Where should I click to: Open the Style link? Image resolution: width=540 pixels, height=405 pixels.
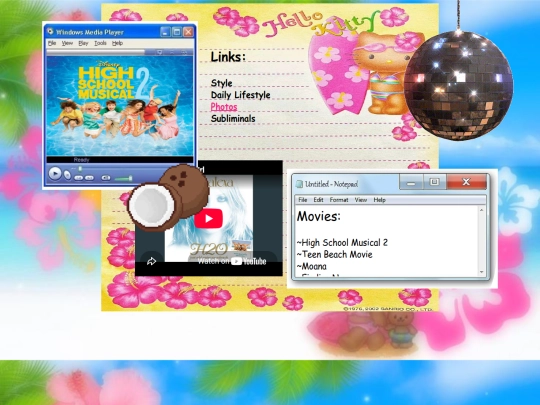(x=221, y=83)
